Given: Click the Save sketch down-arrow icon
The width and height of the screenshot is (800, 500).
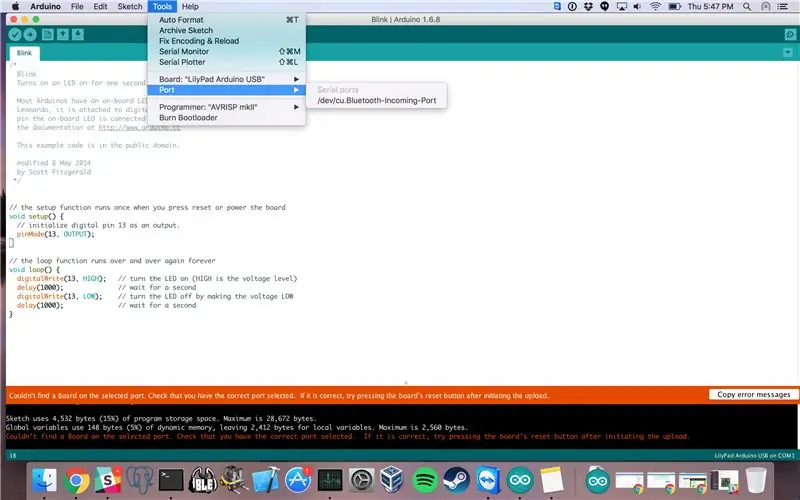Looking at the screenshot, I should (x=78, y=34).
